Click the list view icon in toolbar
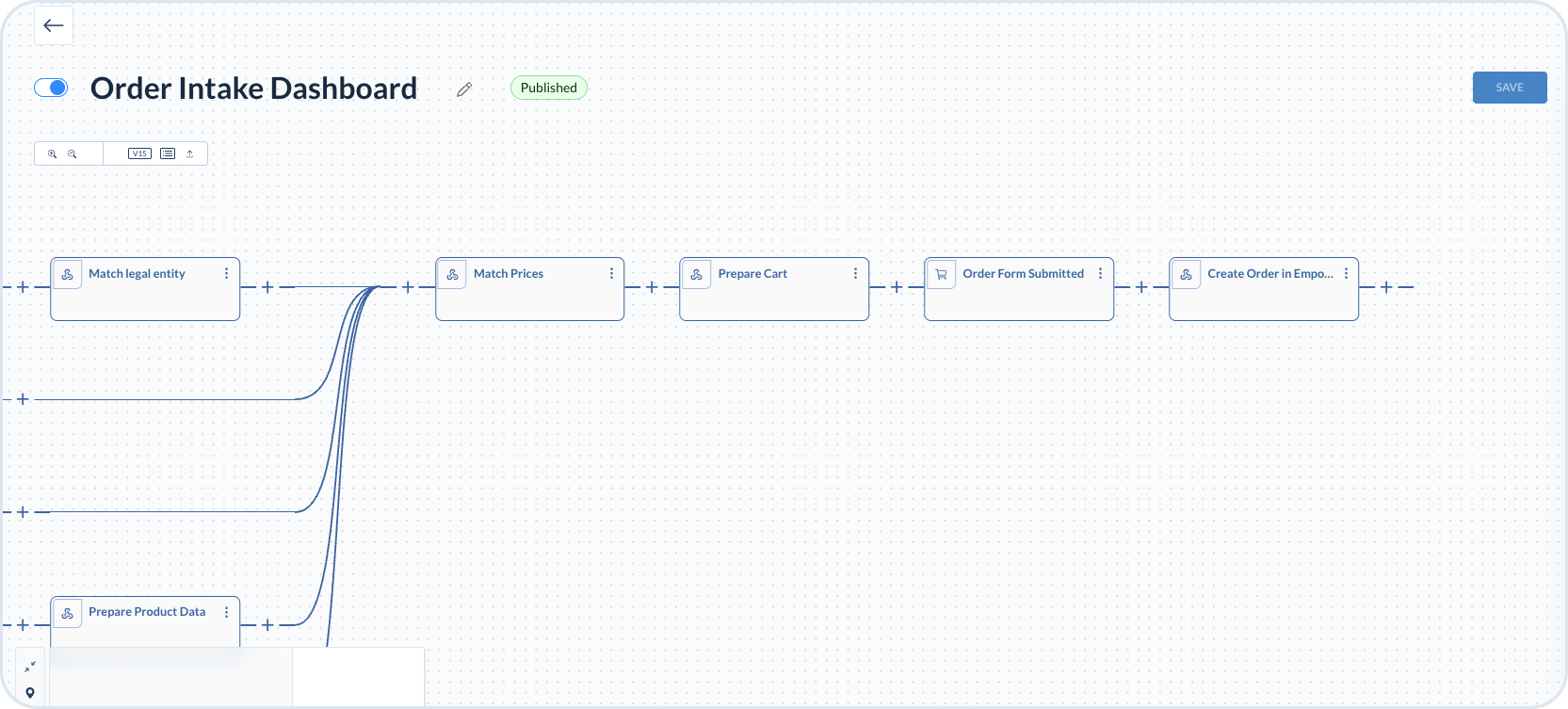 [x=168, y=153]
